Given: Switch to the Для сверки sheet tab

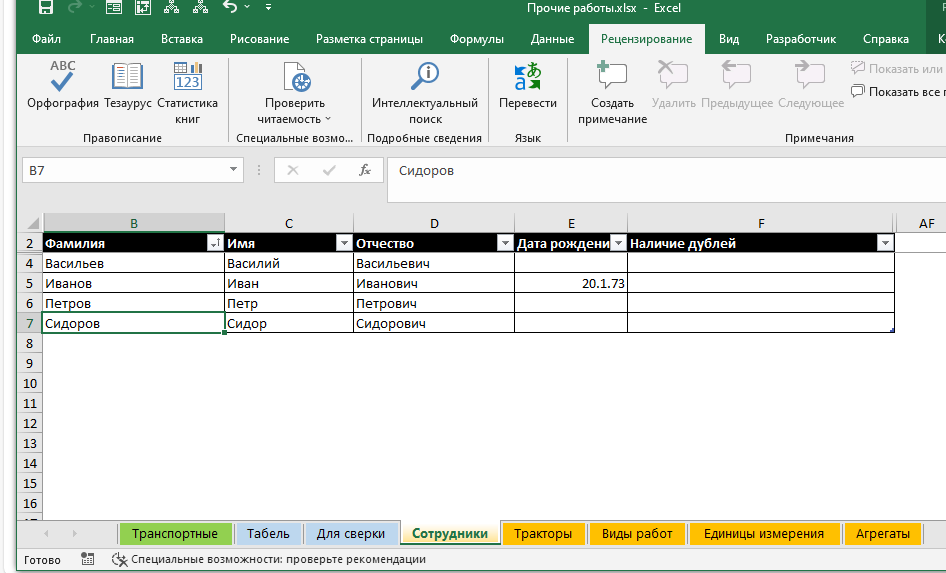Looking at the screenshot, I should (351, 533).
